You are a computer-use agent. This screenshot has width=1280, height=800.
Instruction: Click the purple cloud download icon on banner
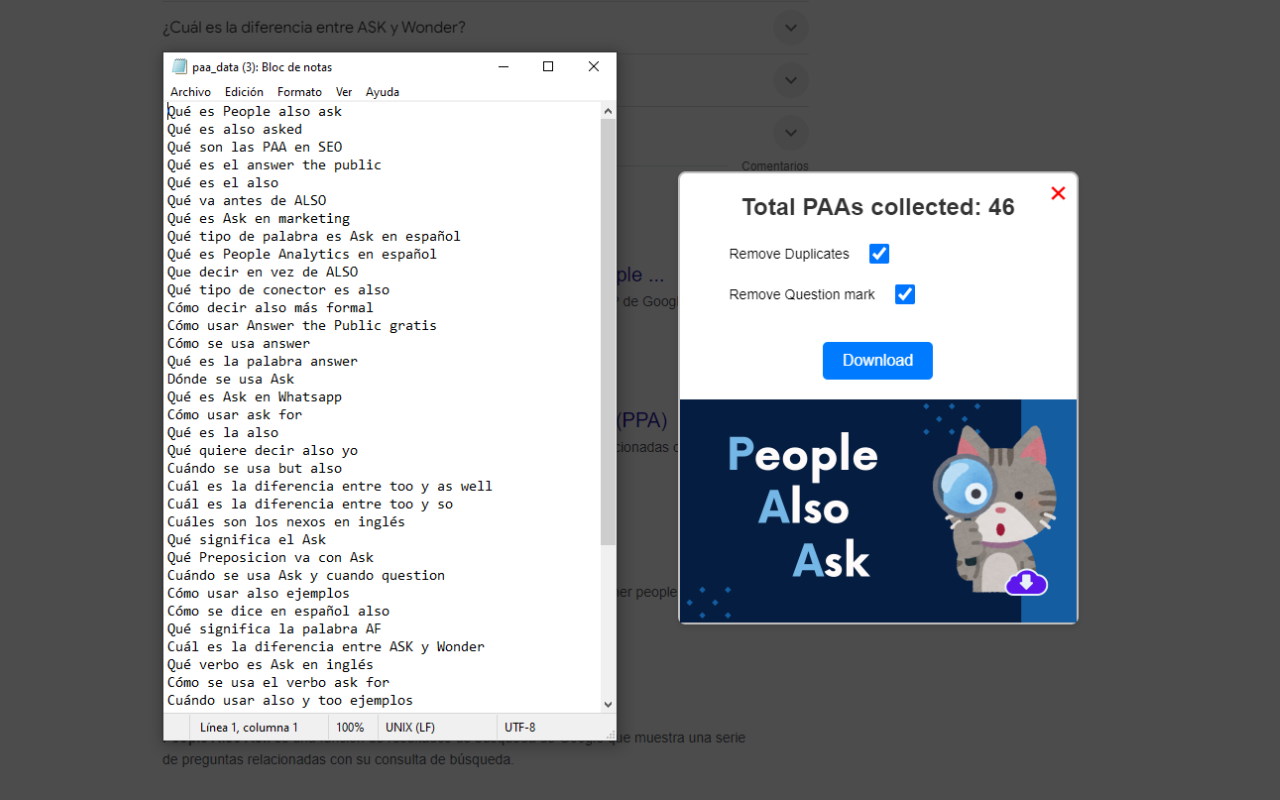[1026, 582]
